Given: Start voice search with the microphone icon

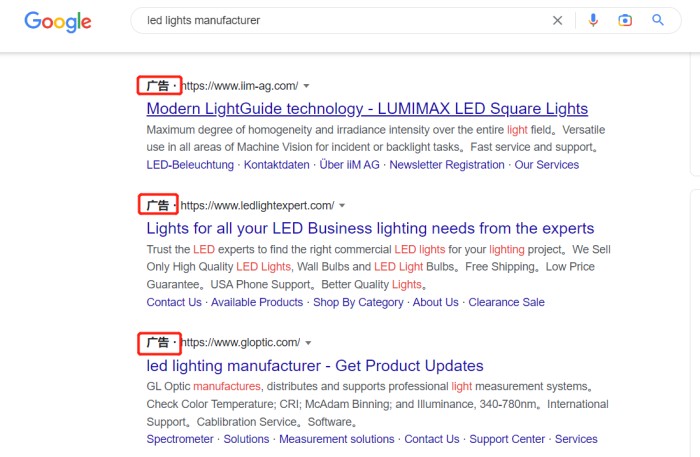Looking at the screenshot, I should (593, 20).
